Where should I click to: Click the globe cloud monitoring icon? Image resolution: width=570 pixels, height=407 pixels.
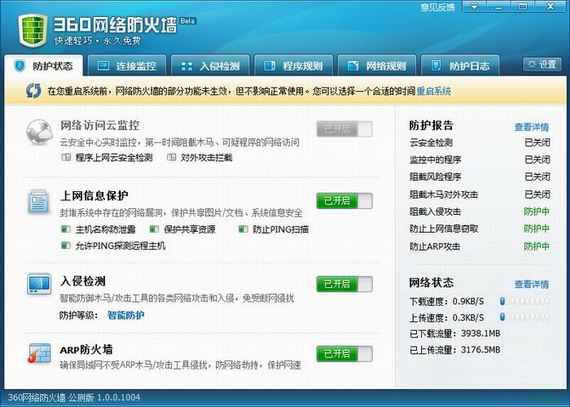pyautogui.click(x=39, y=132)
